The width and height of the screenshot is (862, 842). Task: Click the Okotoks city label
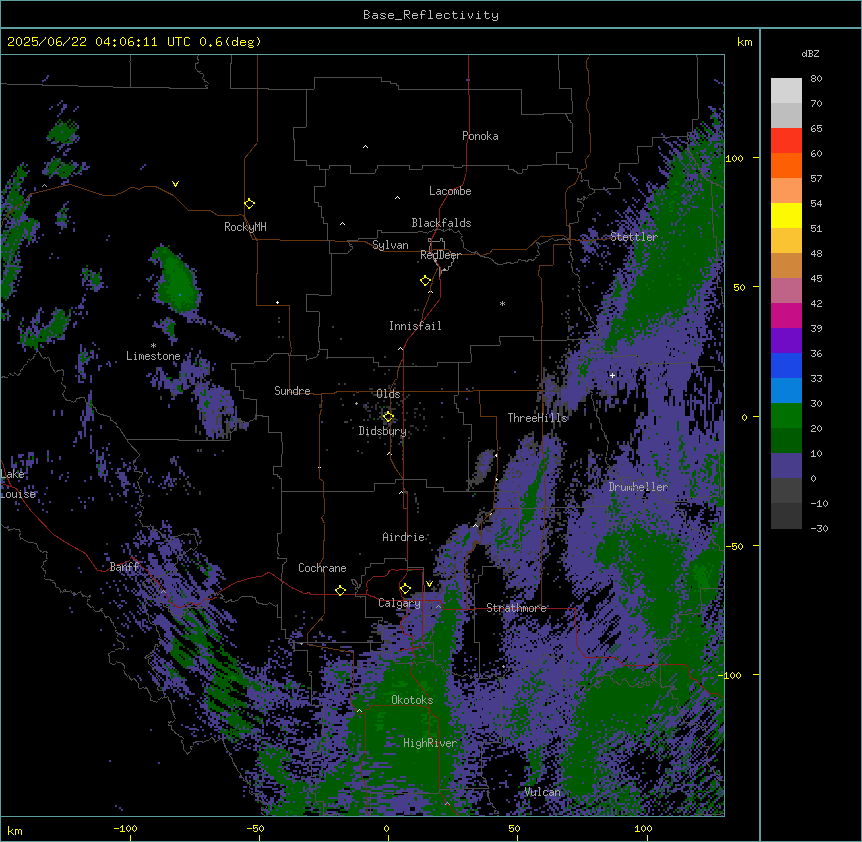click(412, 700)
